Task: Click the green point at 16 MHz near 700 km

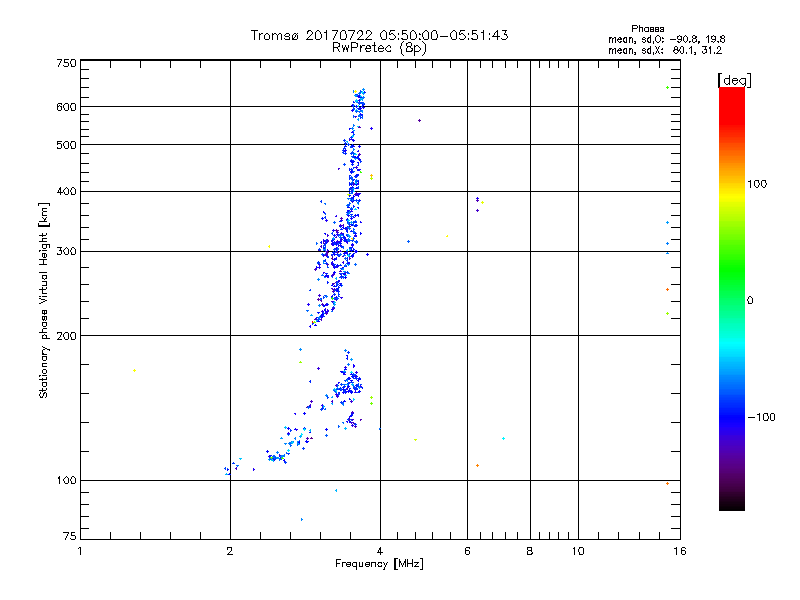Action: coord(667,88)
